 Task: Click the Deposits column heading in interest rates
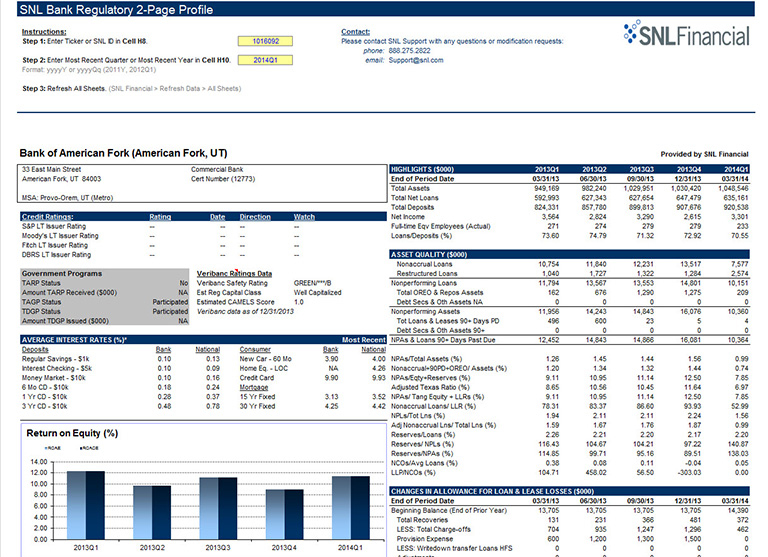click(x=36, y=350)
